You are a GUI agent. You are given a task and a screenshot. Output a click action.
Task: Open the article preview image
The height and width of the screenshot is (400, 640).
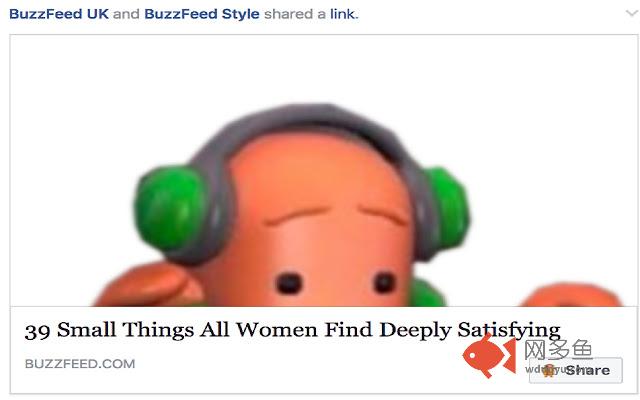[x=323, y=171]
